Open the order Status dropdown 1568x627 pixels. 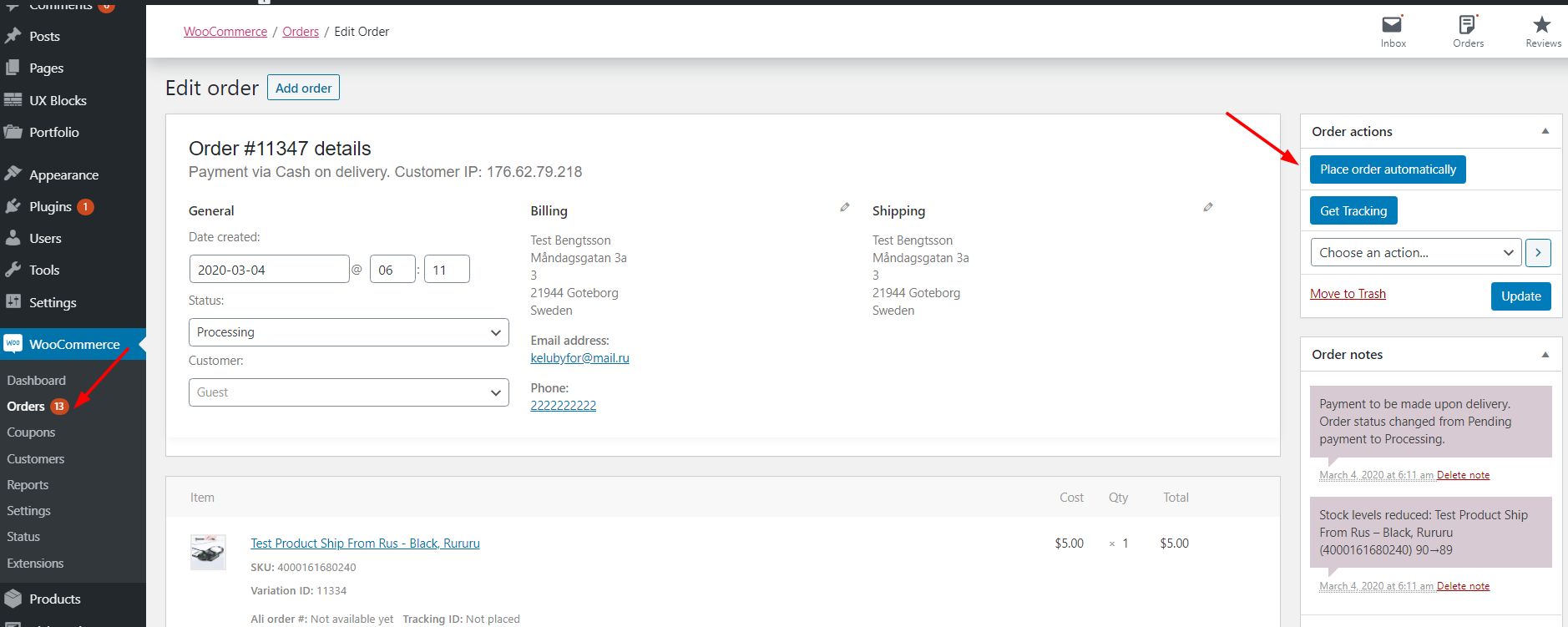click(349, 332)
